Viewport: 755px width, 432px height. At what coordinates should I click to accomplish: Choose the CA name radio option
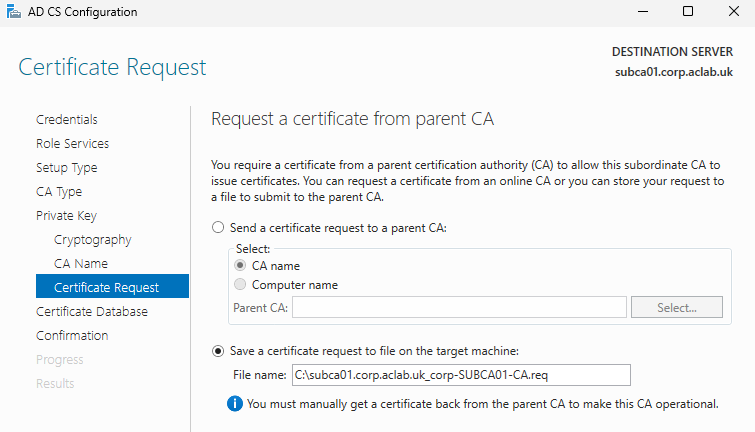(x=240, y=266)
